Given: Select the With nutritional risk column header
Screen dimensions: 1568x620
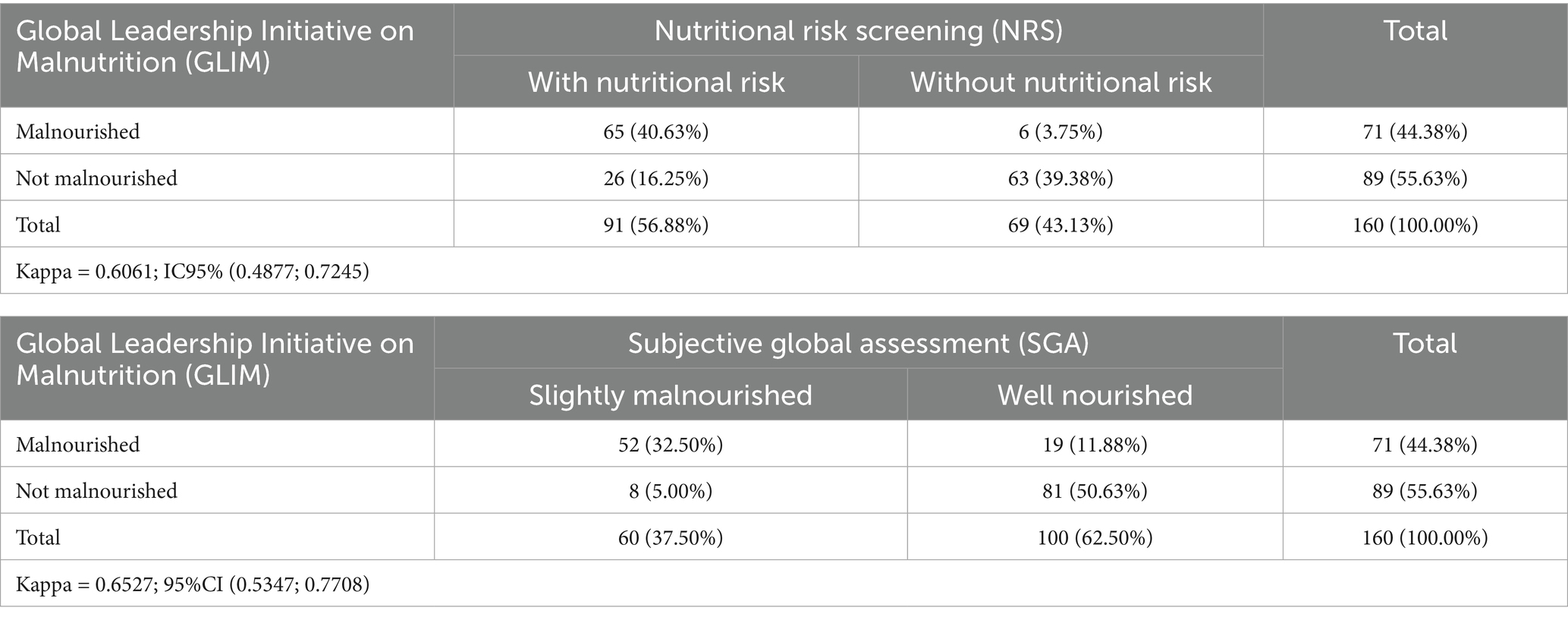Looking at the screenshot, I should [x=656, y=82].
